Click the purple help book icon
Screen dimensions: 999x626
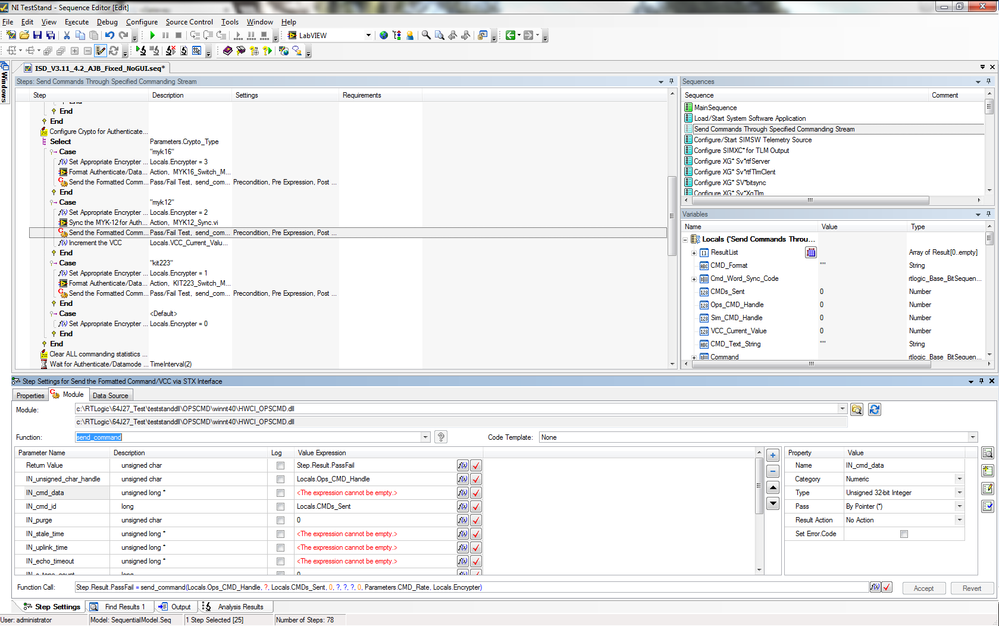click(227, 51)
